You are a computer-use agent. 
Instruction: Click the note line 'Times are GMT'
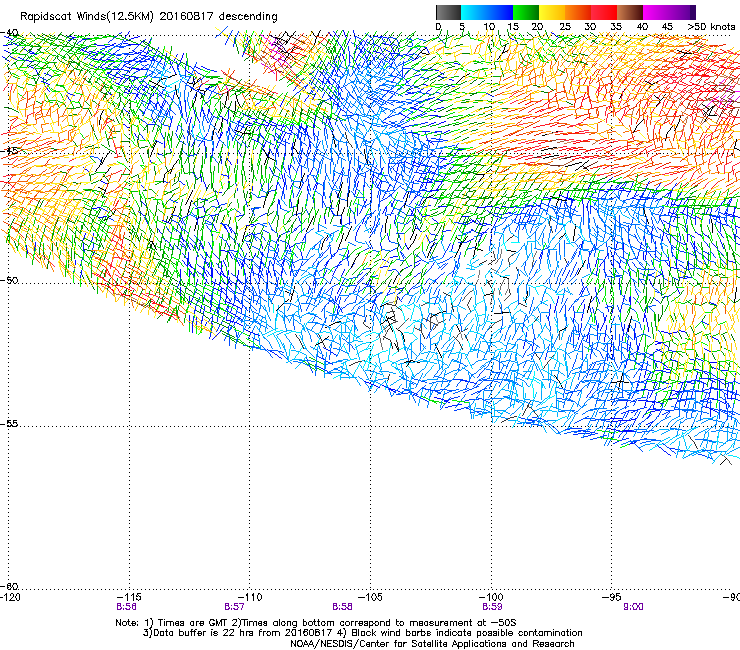coord(316,623)
